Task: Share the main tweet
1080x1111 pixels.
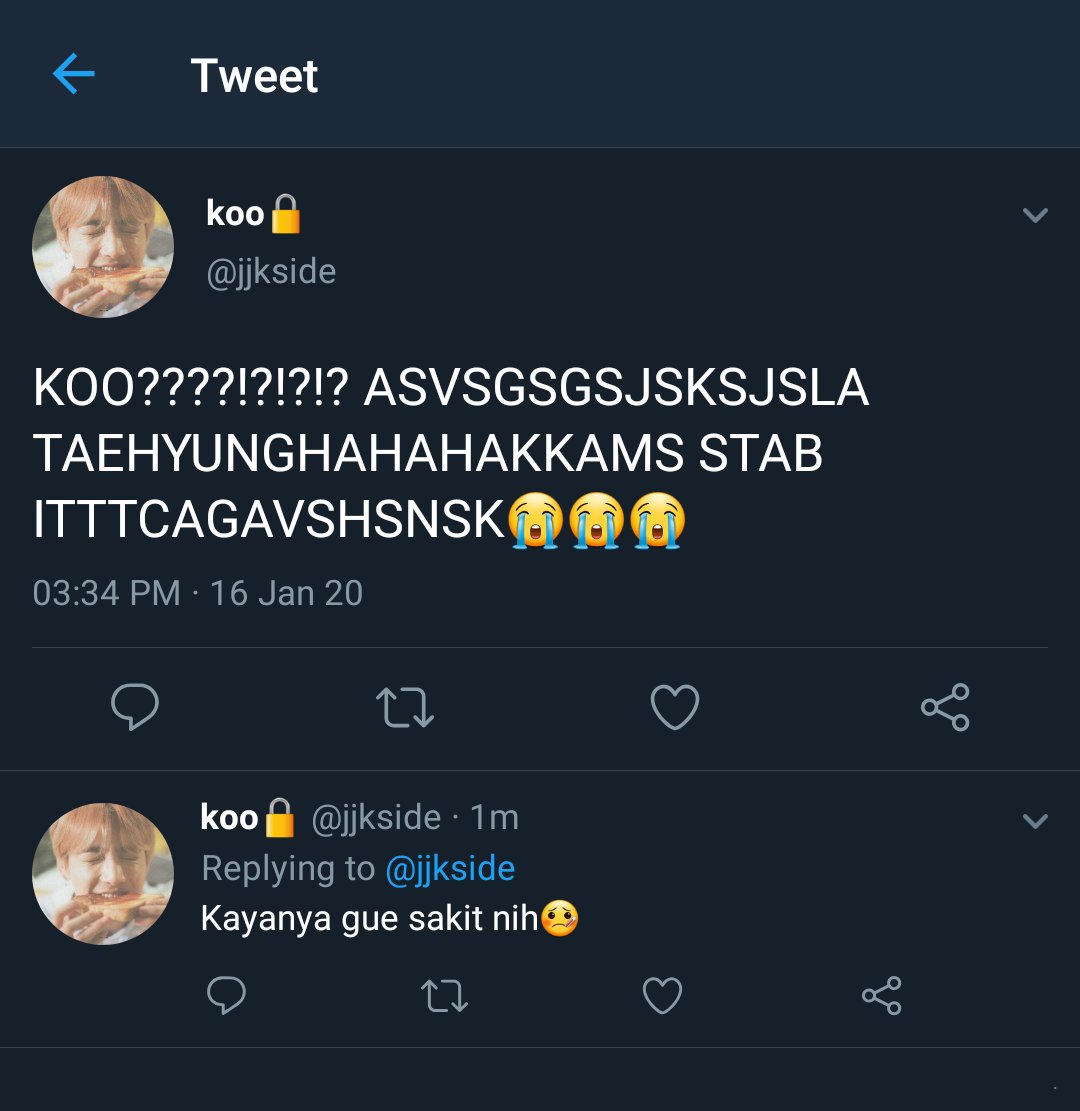Action: point(945,706)
